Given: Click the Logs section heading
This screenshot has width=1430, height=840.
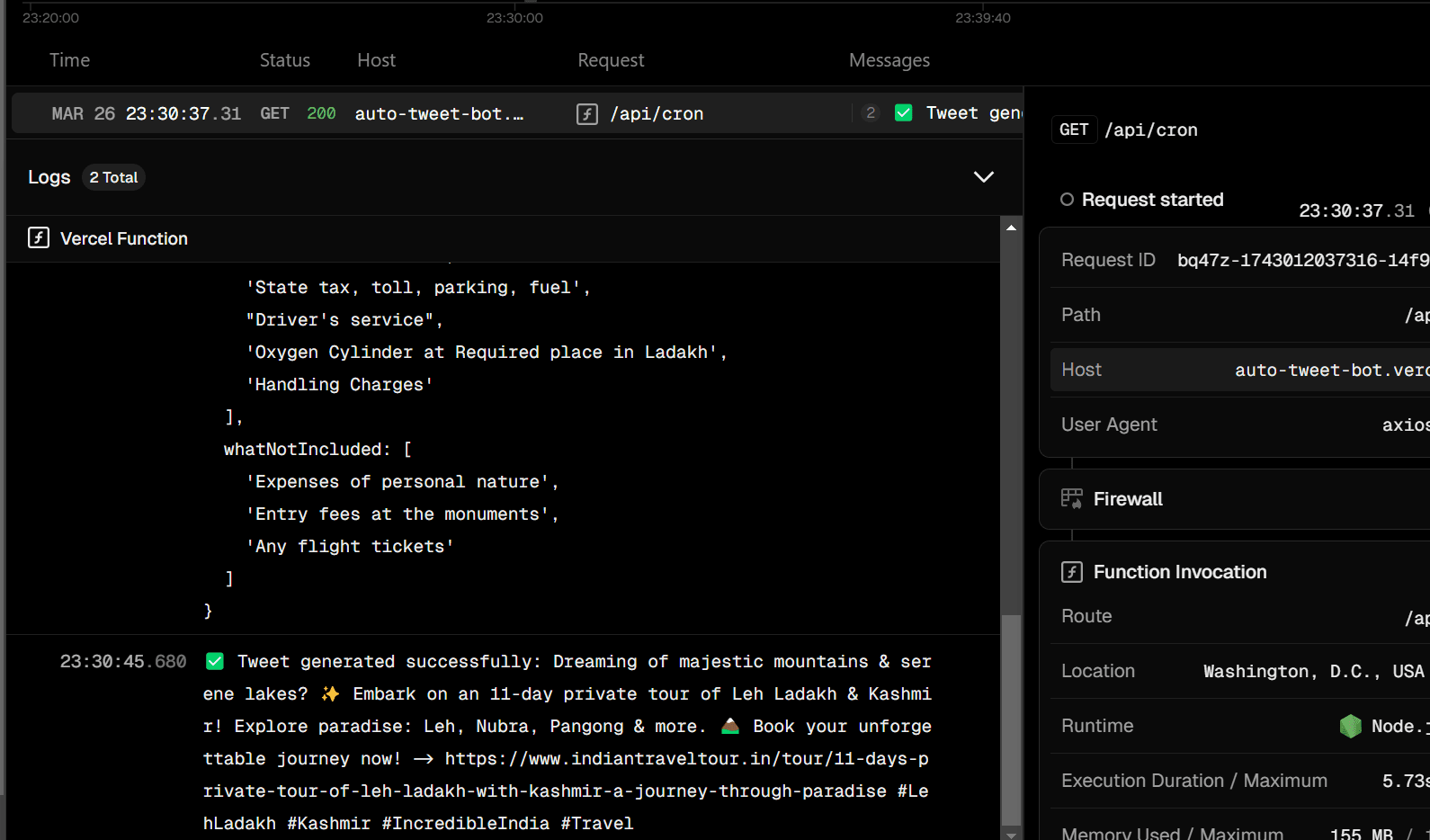Looking at the screenshot, I should tap(49, 177).
